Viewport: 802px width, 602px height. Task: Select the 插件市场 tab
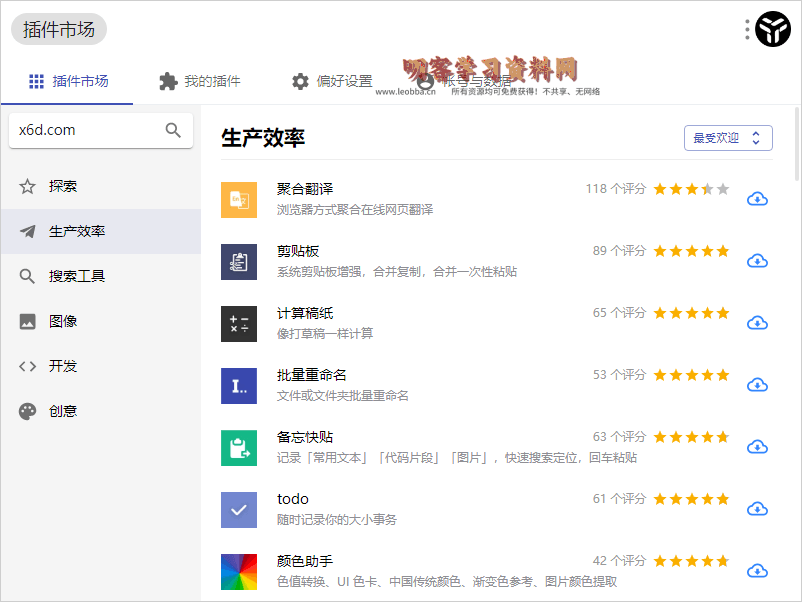click(68, 81)
